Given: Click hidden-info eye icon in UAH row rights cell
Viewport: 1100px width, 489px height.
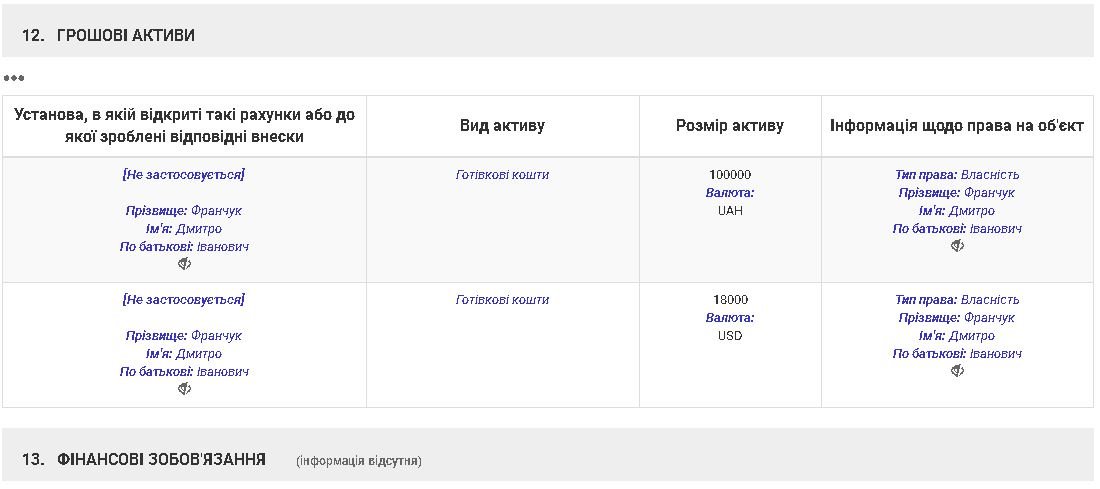Looking at the screenshot, I should (957, 246).
